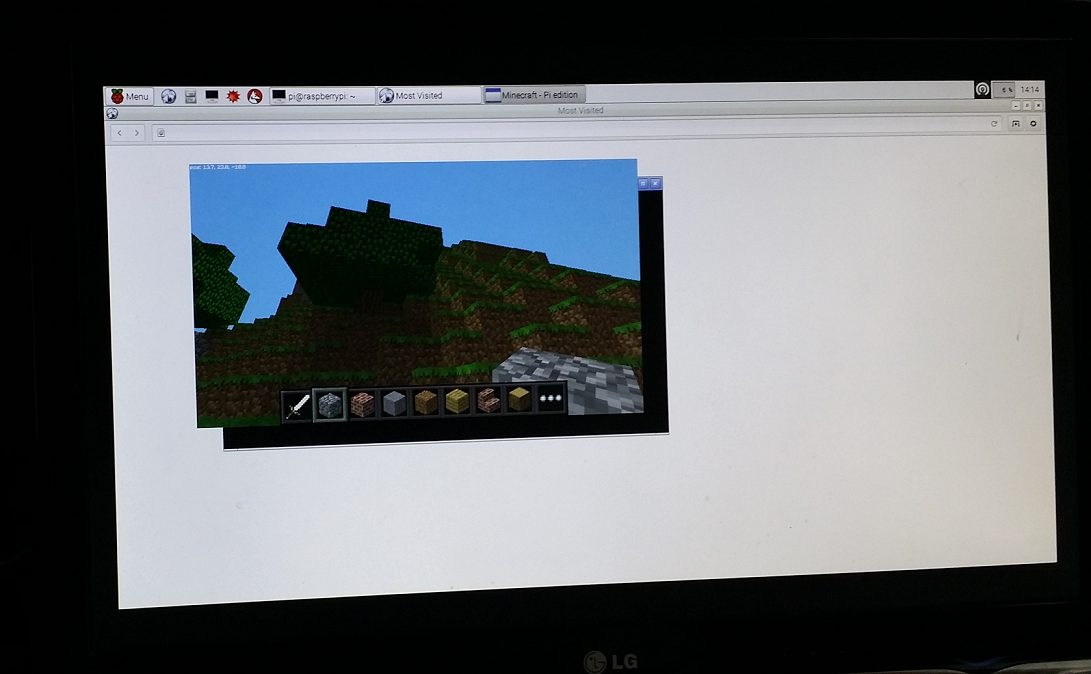Open more blocks via the hotbar ellipsis slot

[549, 402]
